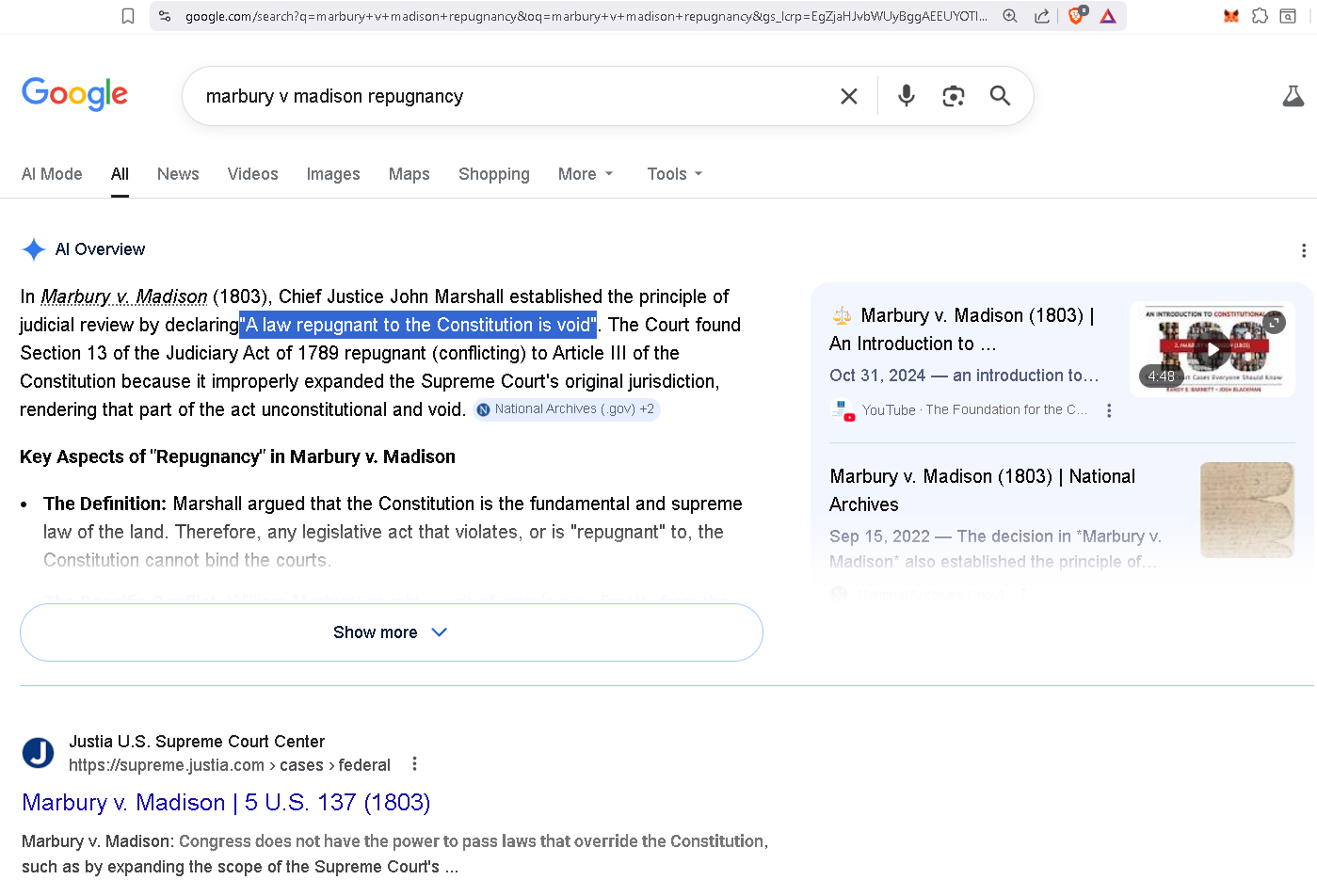The width and height of the screenshot is (1317, 896).
Task: Open the Tools dropdown
Action: click(x=674, y=174)
